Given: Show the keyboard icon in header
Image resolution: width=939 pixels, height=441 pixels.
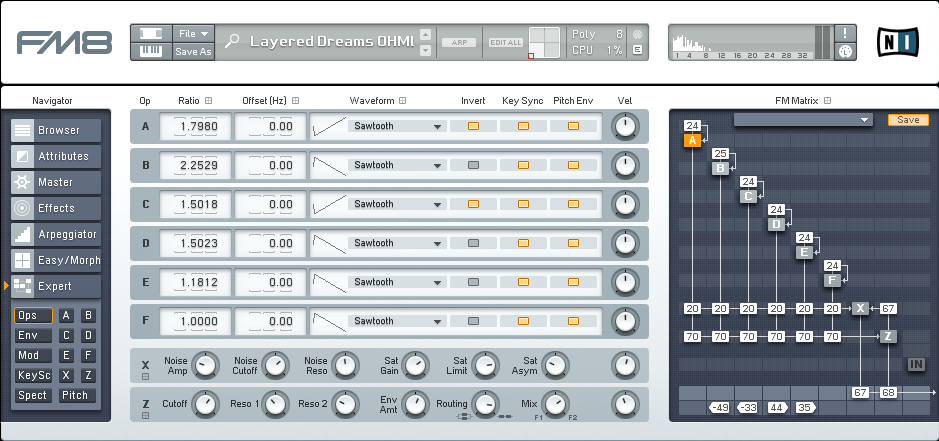Looking at the screenshot, I should [151, 51].
